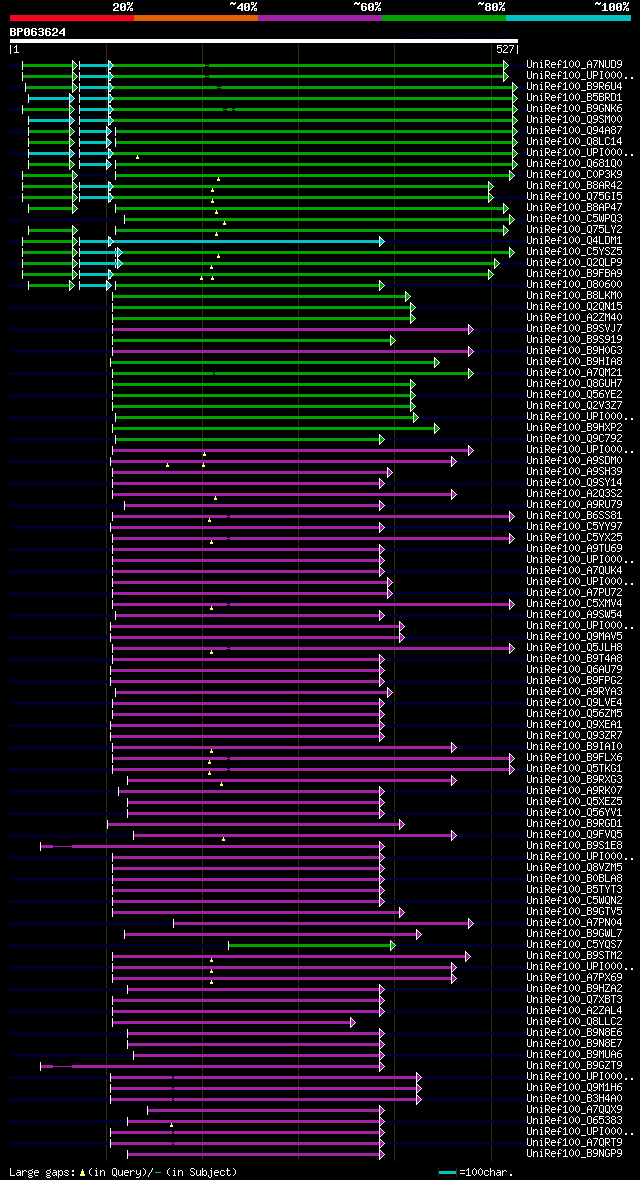Select label UniRef100_B9HXP2

click(x=574, y=427)
